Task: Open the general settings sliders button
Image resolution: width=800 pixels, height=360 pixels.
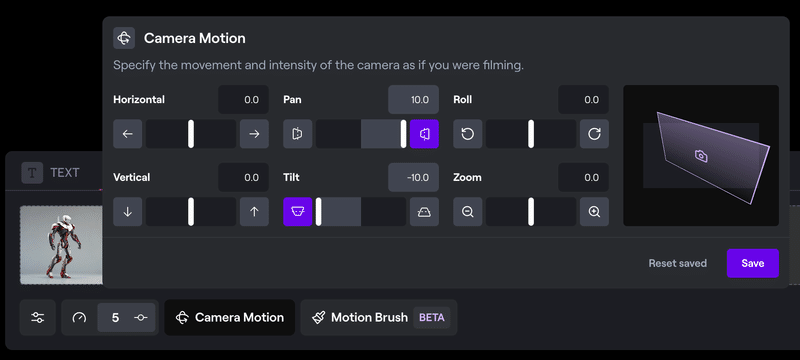Action: tap(37, 318)
